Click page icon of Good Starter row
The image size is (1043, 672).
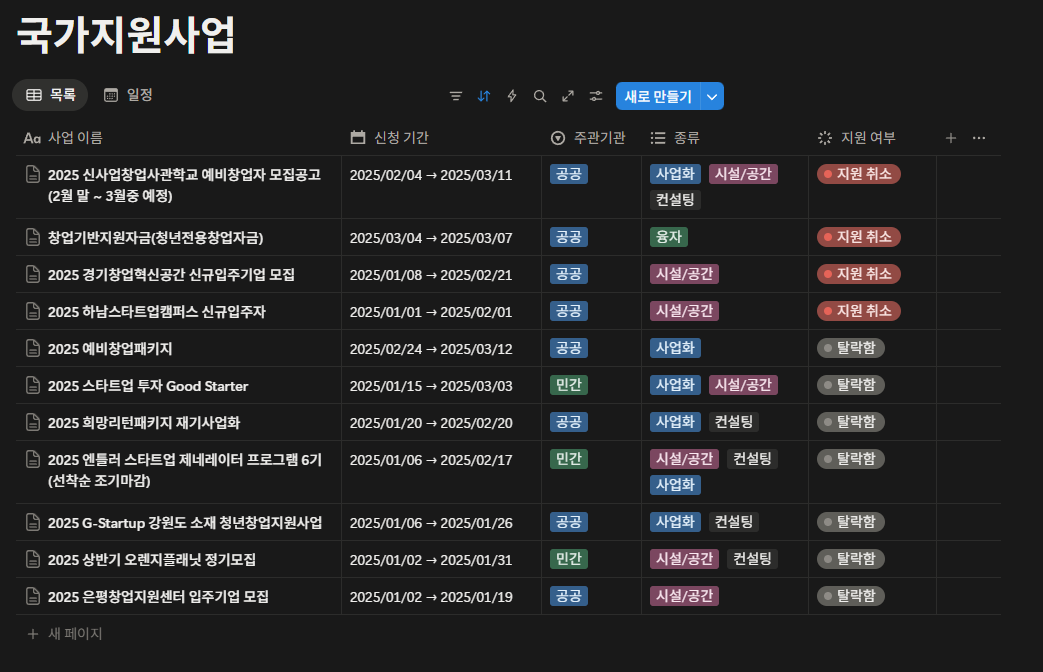[x=33, y=385]
